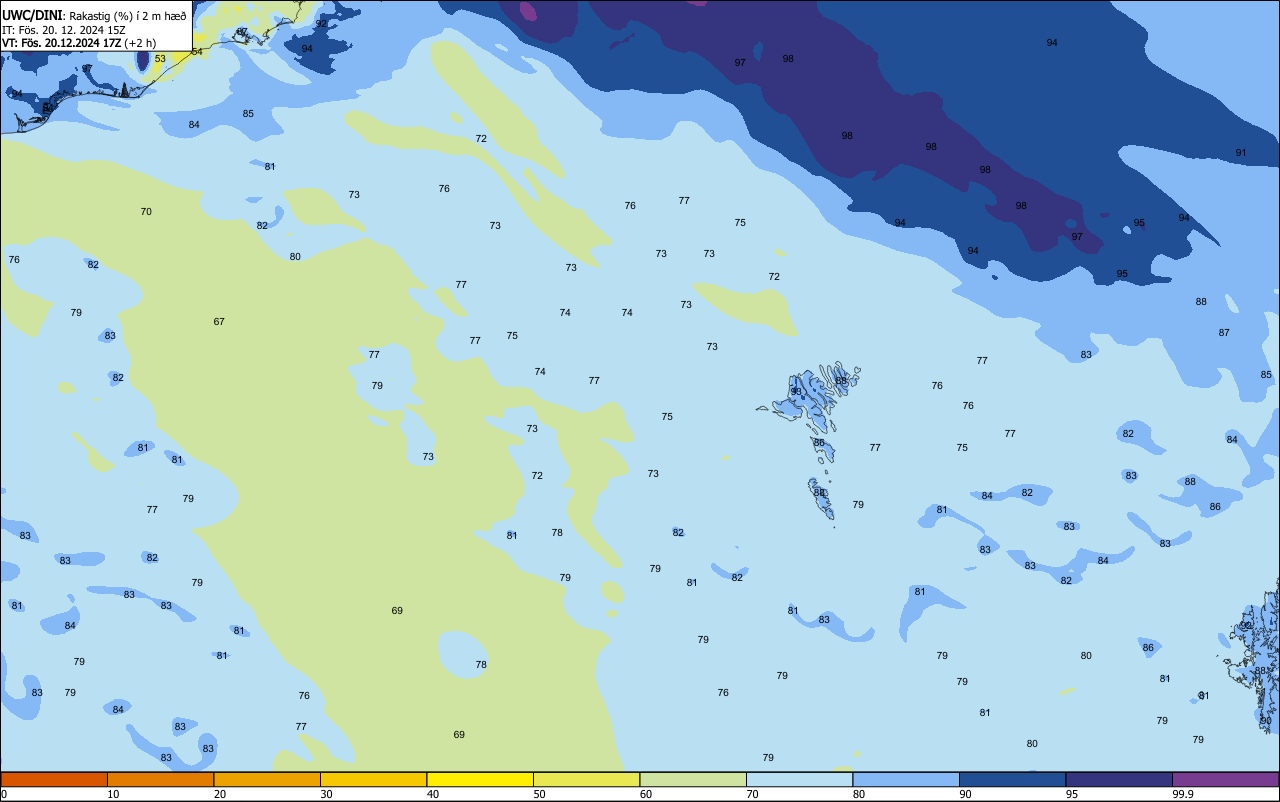
Task: Pick the indigo 95–99.9 legend block
Action: tap(1119, 779)
